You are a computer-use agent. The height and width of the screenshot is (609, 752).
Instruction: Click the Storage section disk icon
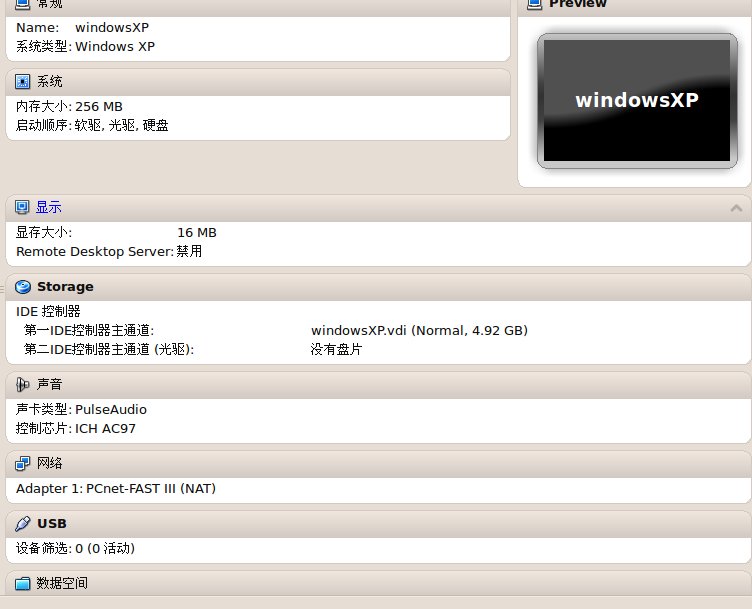tap(23, 287)
